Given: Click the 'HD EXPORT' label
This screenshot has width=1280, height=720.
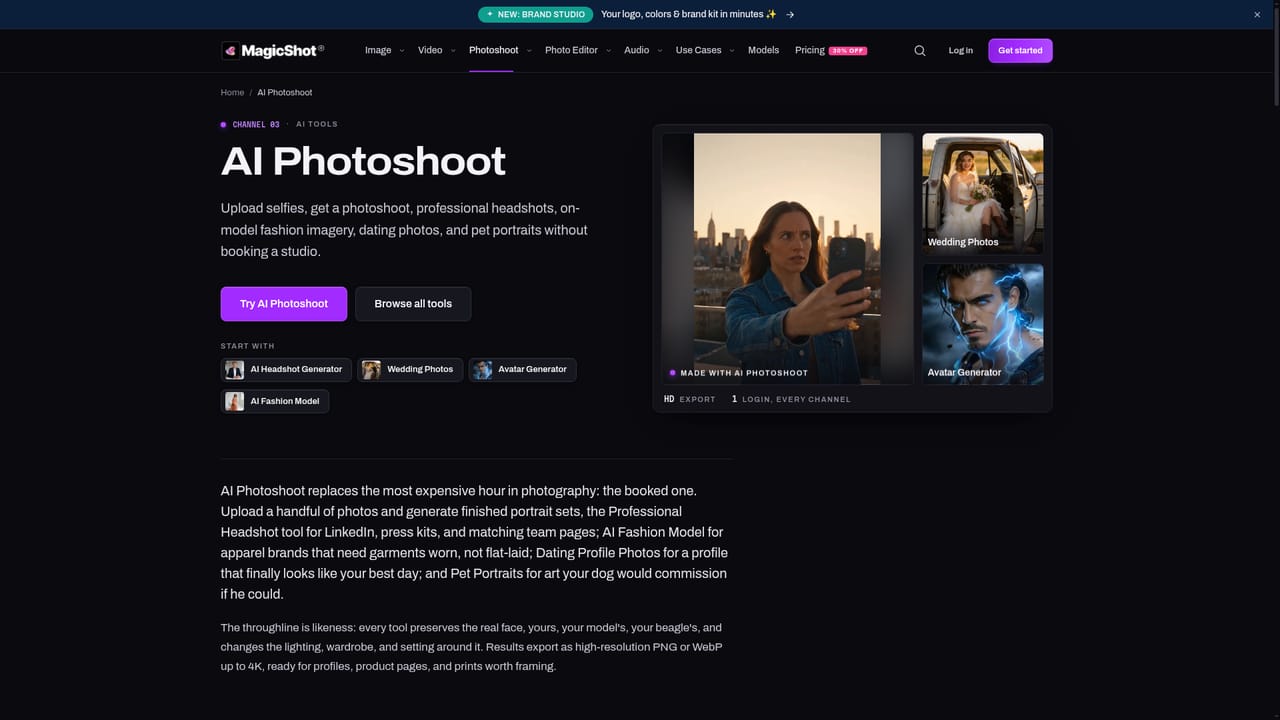Looking at the screenshot, I should (690, 399).
